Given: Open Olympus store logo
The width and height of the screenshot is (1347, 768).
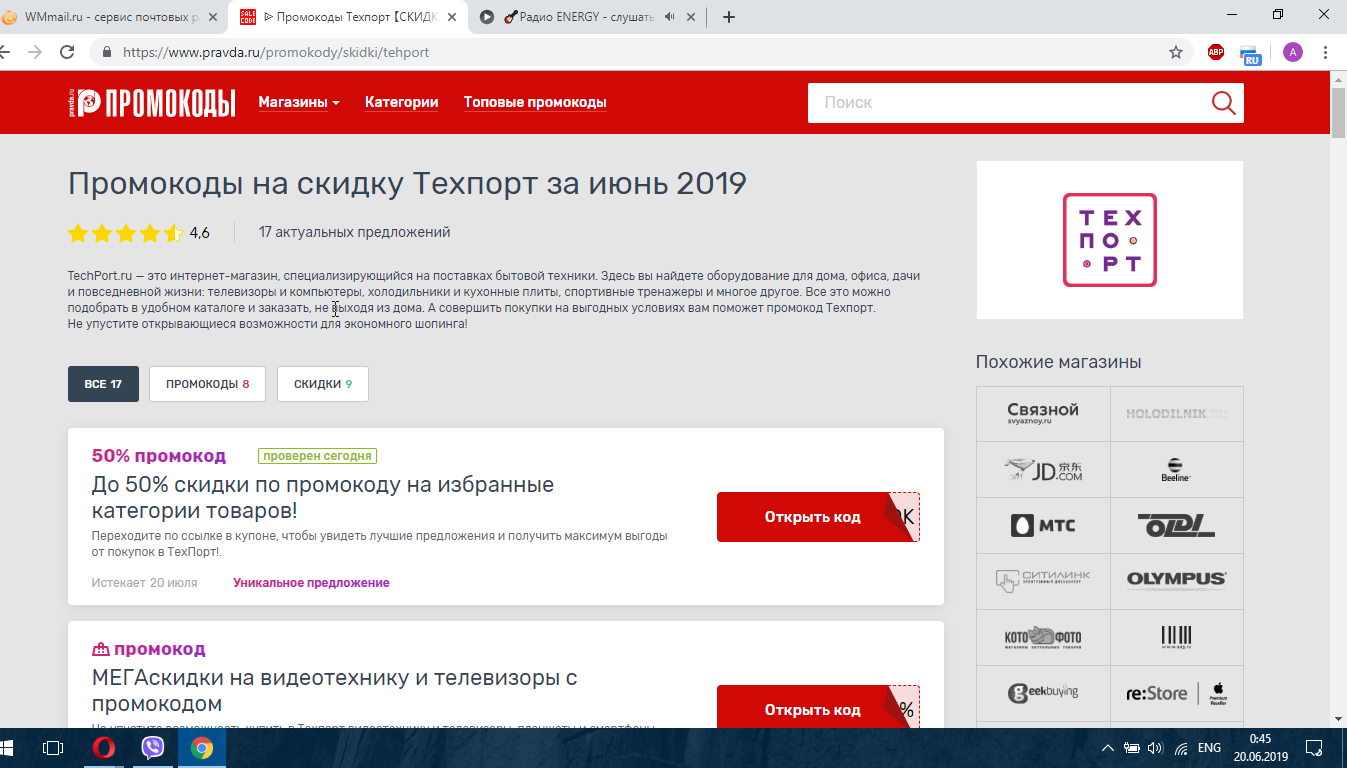Looking at the screenshot, I should point(1177,579).
